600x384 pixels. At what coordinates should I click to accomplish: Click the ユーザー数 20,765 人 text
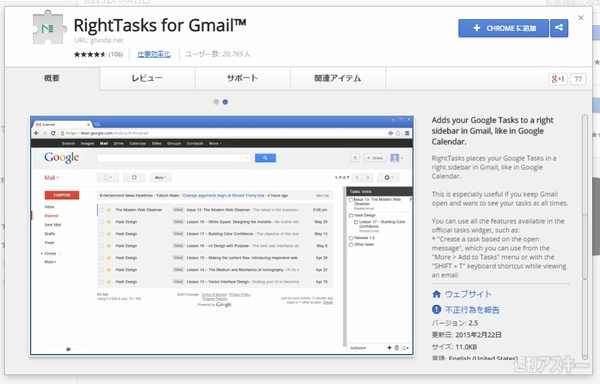pos(218,54)
